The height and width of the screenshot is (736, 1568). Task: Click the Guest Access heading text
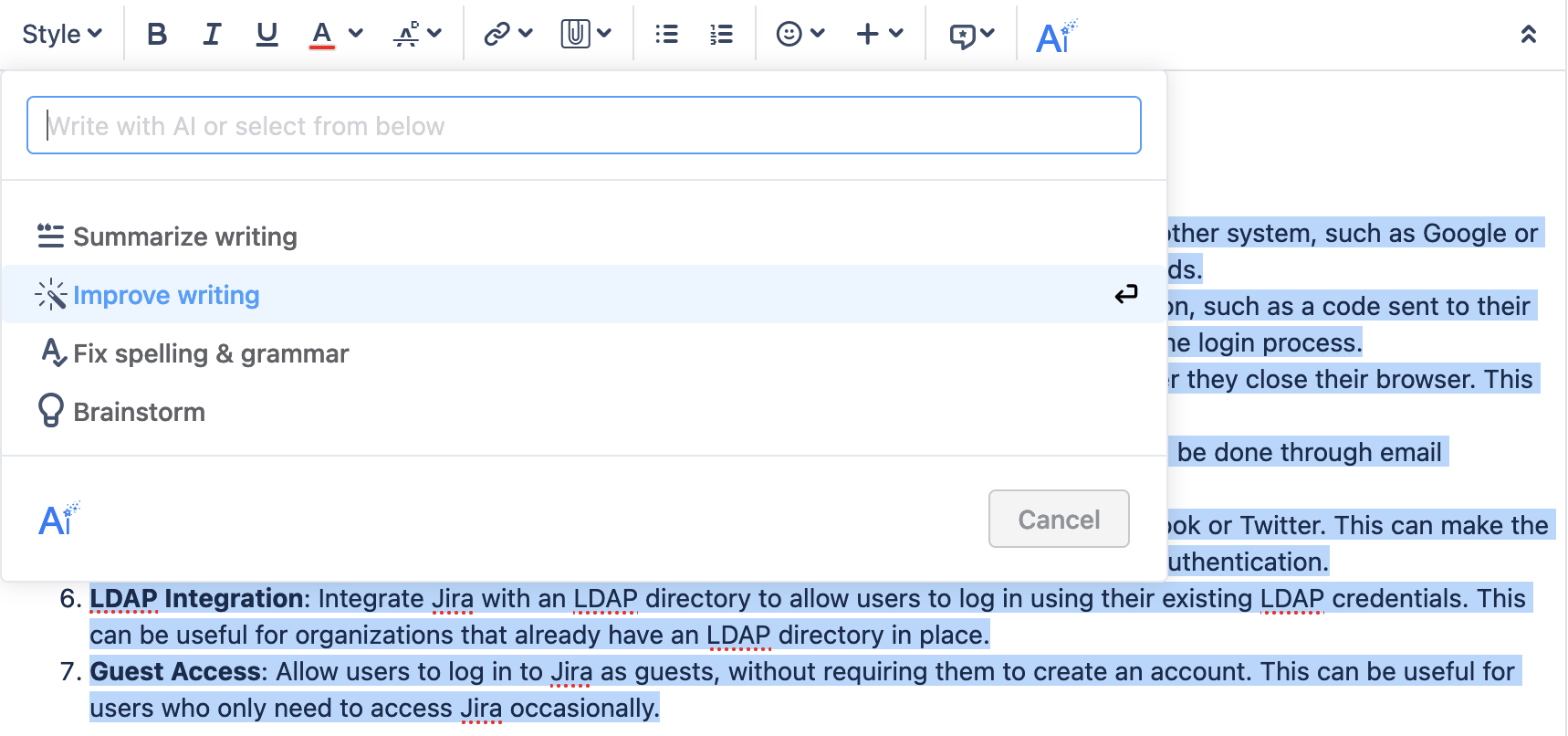click(175, 671)
